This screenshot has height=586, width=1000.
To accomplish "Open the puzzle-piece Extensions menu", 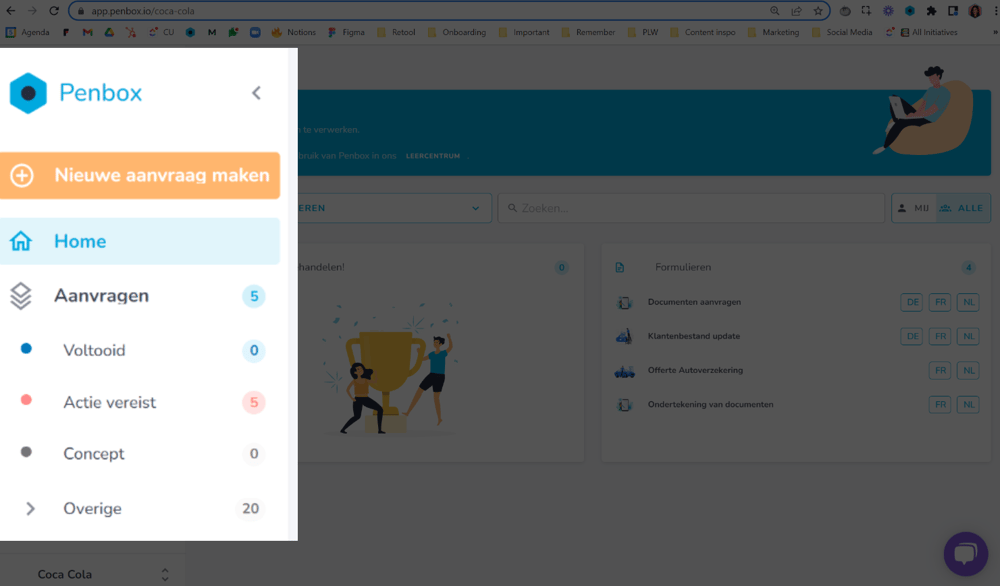I will click(931, 11).
